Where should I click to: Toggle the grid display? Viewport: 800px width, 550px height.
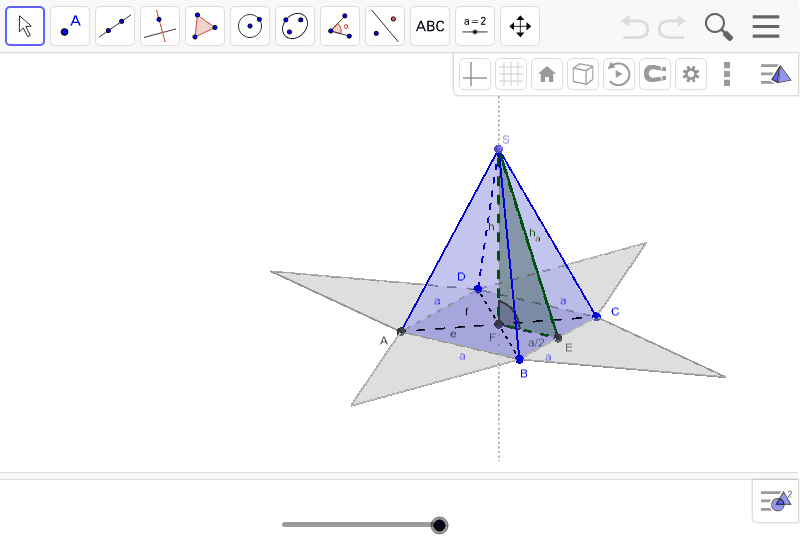coord(511,74)
